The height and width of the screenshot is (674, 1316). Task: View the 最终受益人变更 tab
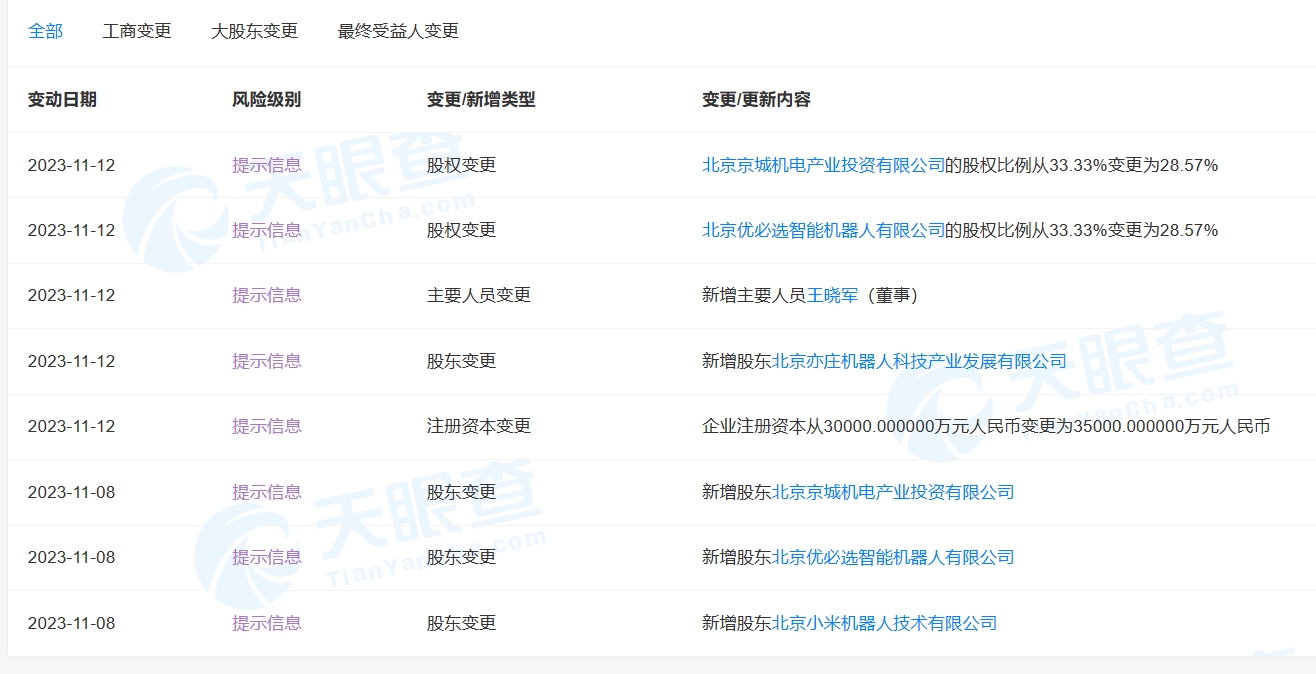(397, 31)
